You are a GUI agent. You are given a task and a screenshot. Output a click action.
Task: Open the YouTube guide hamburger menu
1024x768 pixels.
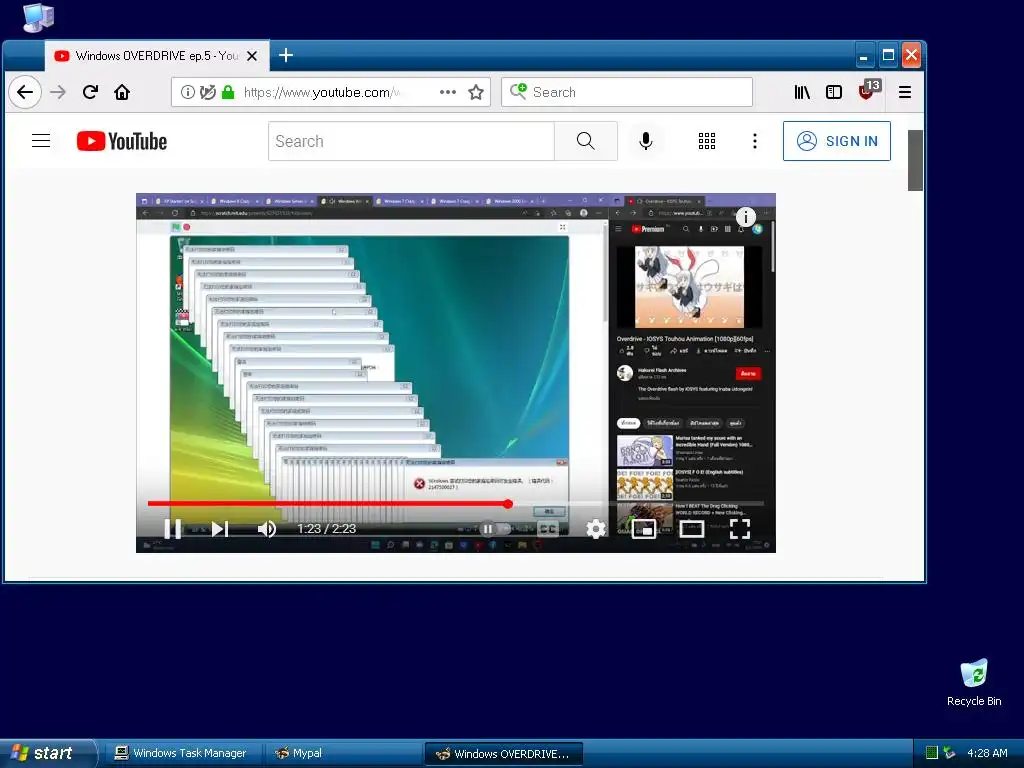click(x=41, y=141)
